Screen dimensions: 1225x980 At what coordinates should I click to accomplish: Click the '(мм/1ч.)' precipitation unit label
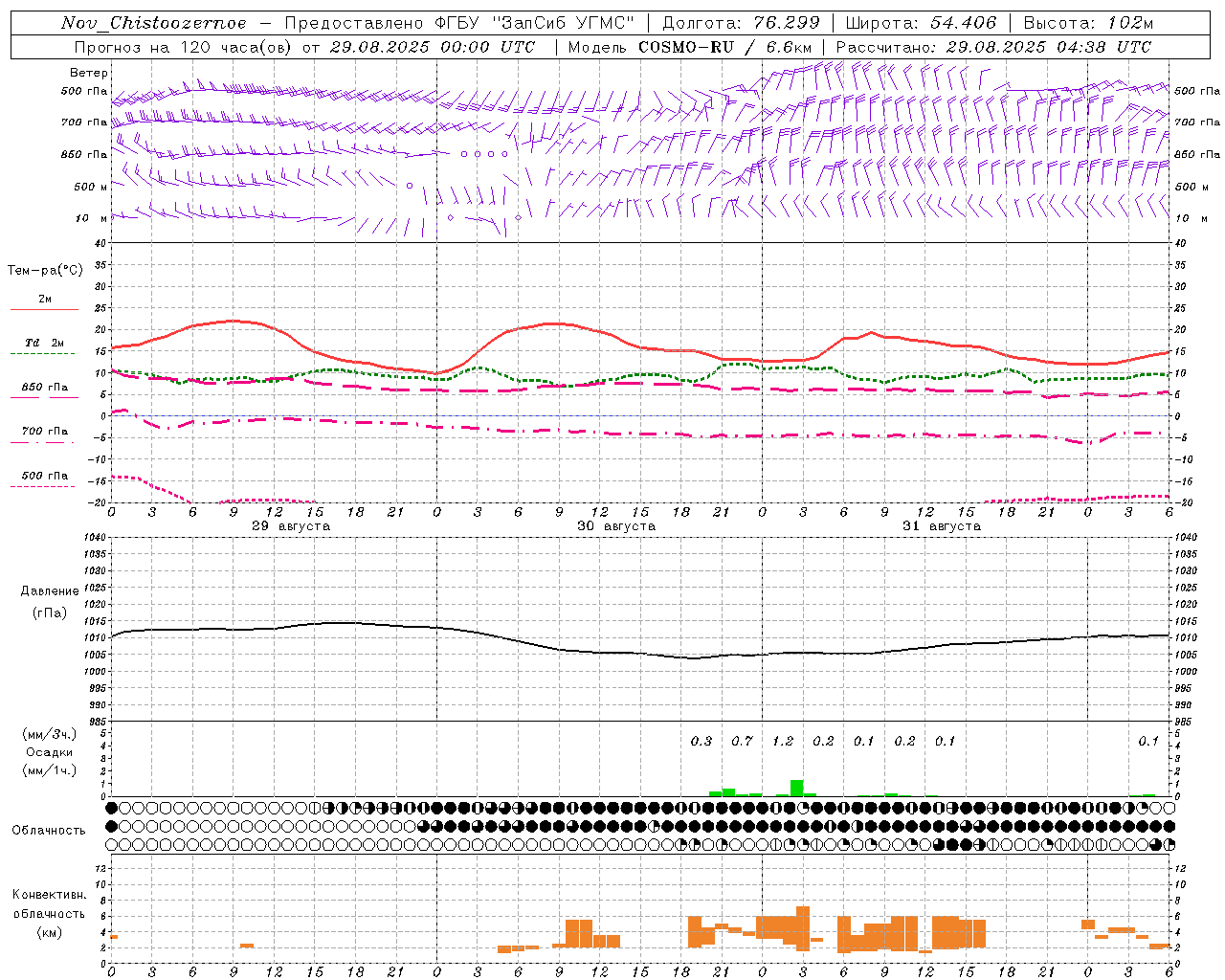click(49, 770)
